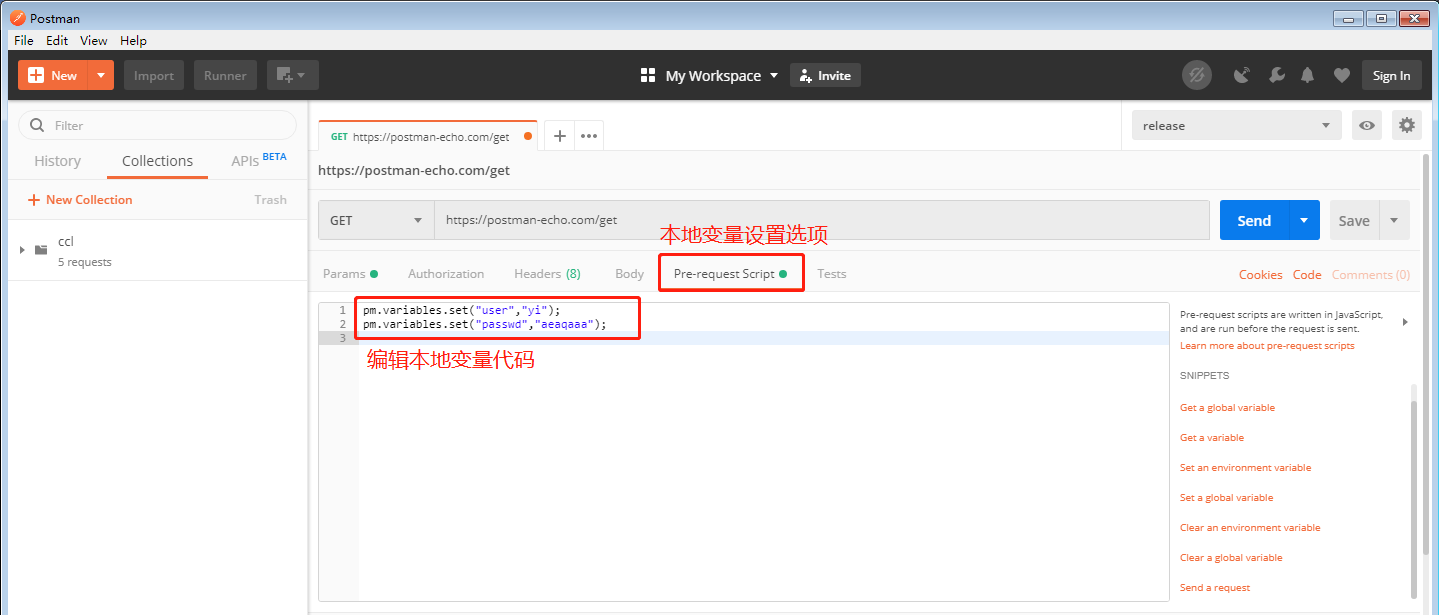Open the Send dropdown arrow

point(1304,220)
